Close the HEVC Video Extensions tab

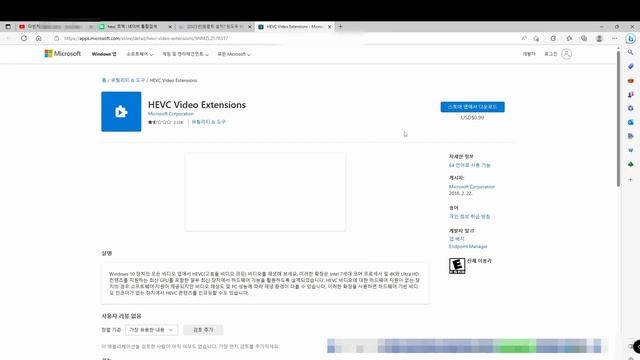click(329, 27)
